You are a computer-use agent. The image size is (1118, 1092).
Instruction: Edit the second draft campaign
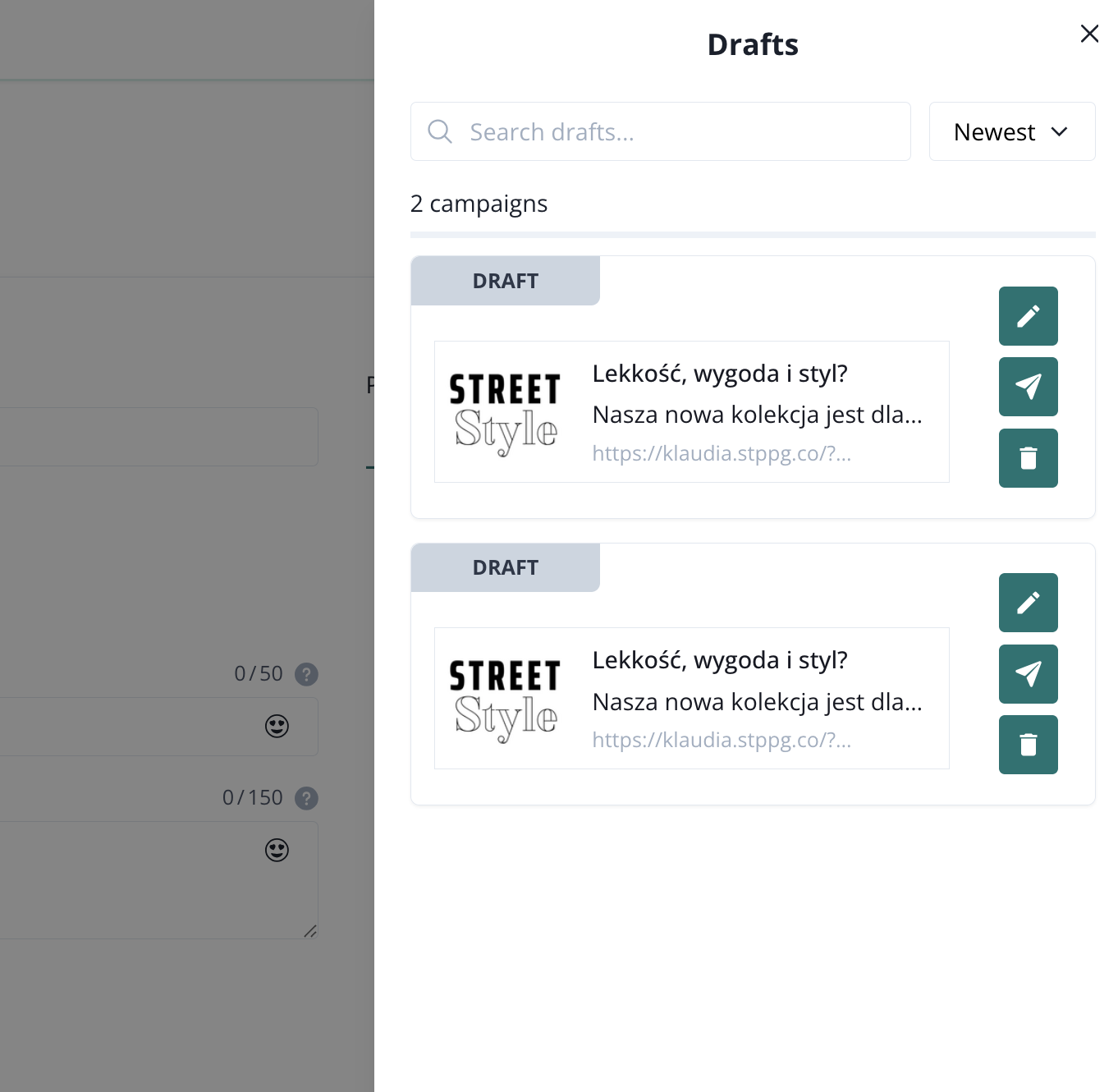[x=1028, y=603]
